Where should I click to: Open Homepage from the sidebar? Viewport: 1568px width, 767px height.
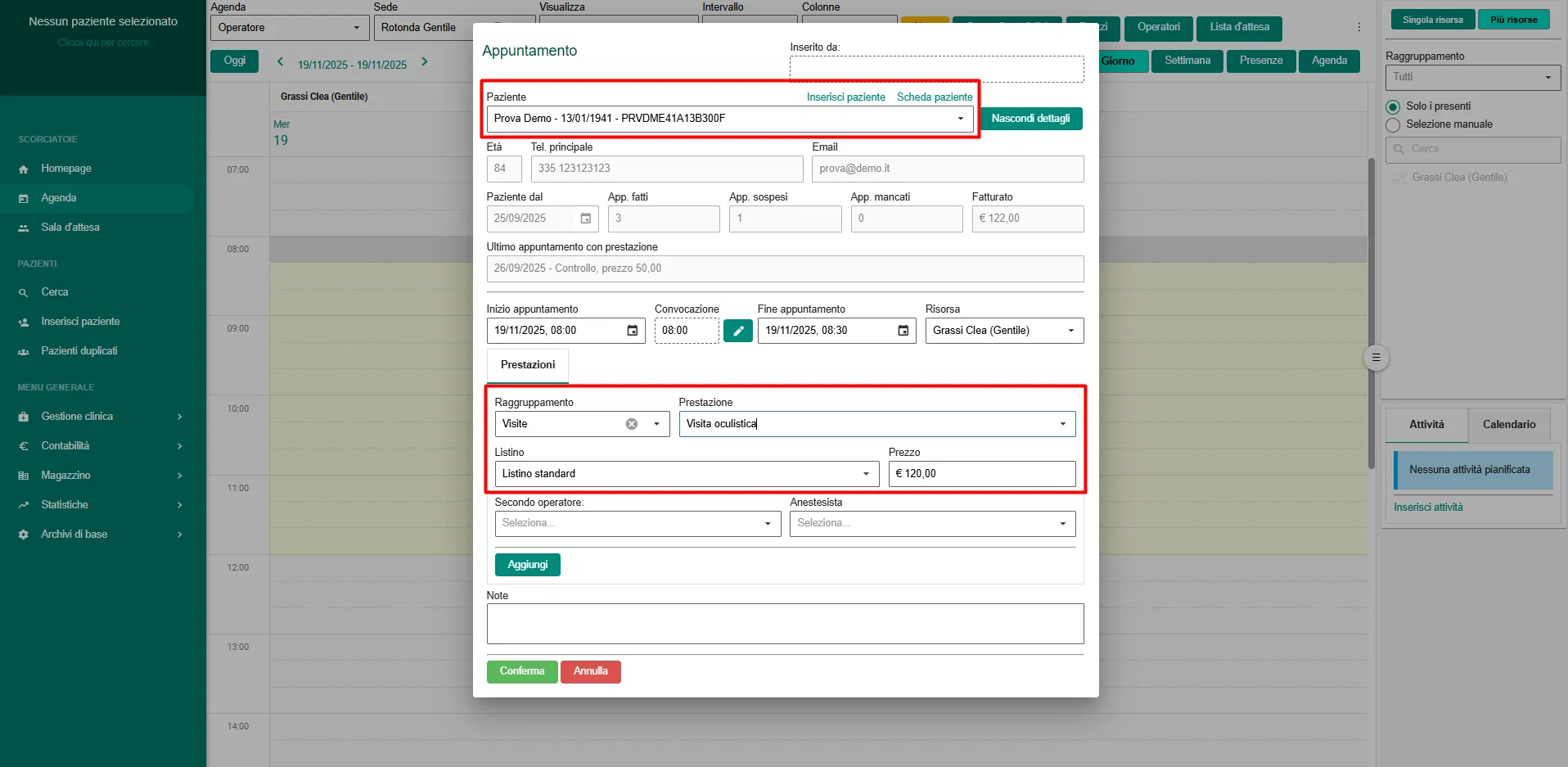(66, 169)
